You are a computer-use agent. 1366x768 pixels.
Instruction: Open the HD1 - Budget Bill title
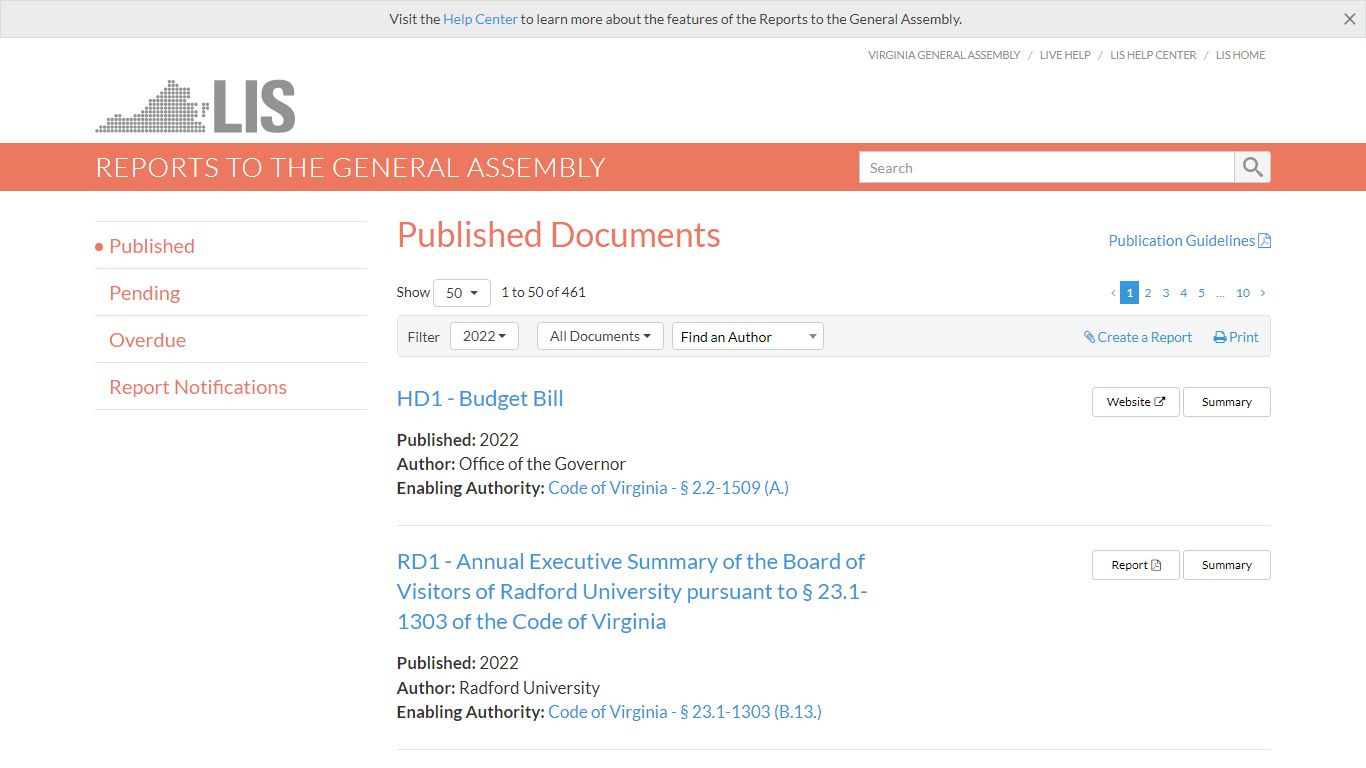click(x=480, y=398)
